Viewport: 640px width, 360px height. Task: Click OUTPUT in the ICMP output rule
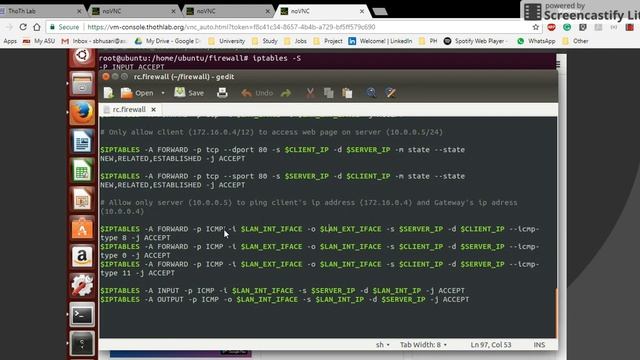point(170,300)
